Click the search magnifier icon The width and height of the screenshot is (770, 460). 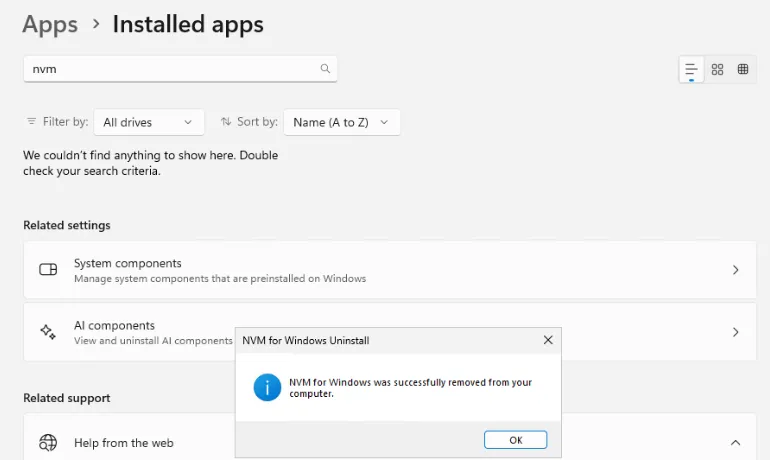[x=325, y=69]
